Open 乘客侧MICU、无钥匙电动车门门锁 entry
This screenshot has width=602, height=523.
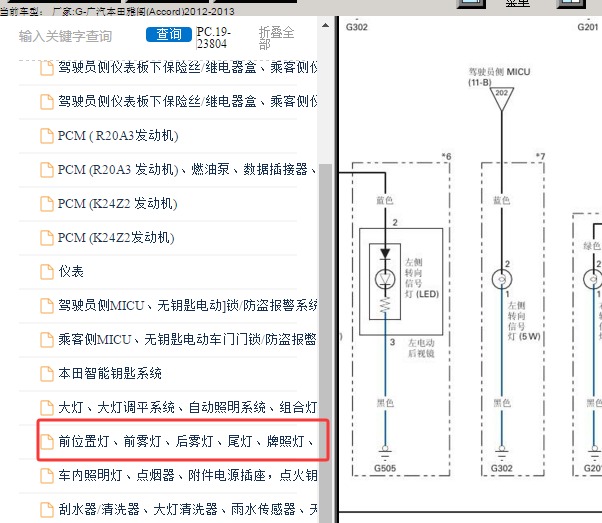187,339
